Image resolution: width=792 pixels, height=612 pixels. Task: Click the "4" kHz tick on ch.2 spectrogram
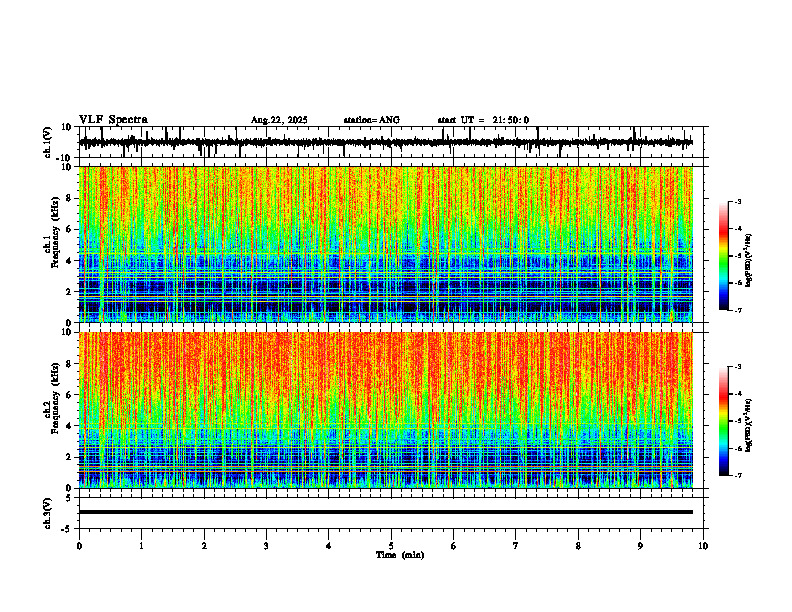tap(70, 426)
